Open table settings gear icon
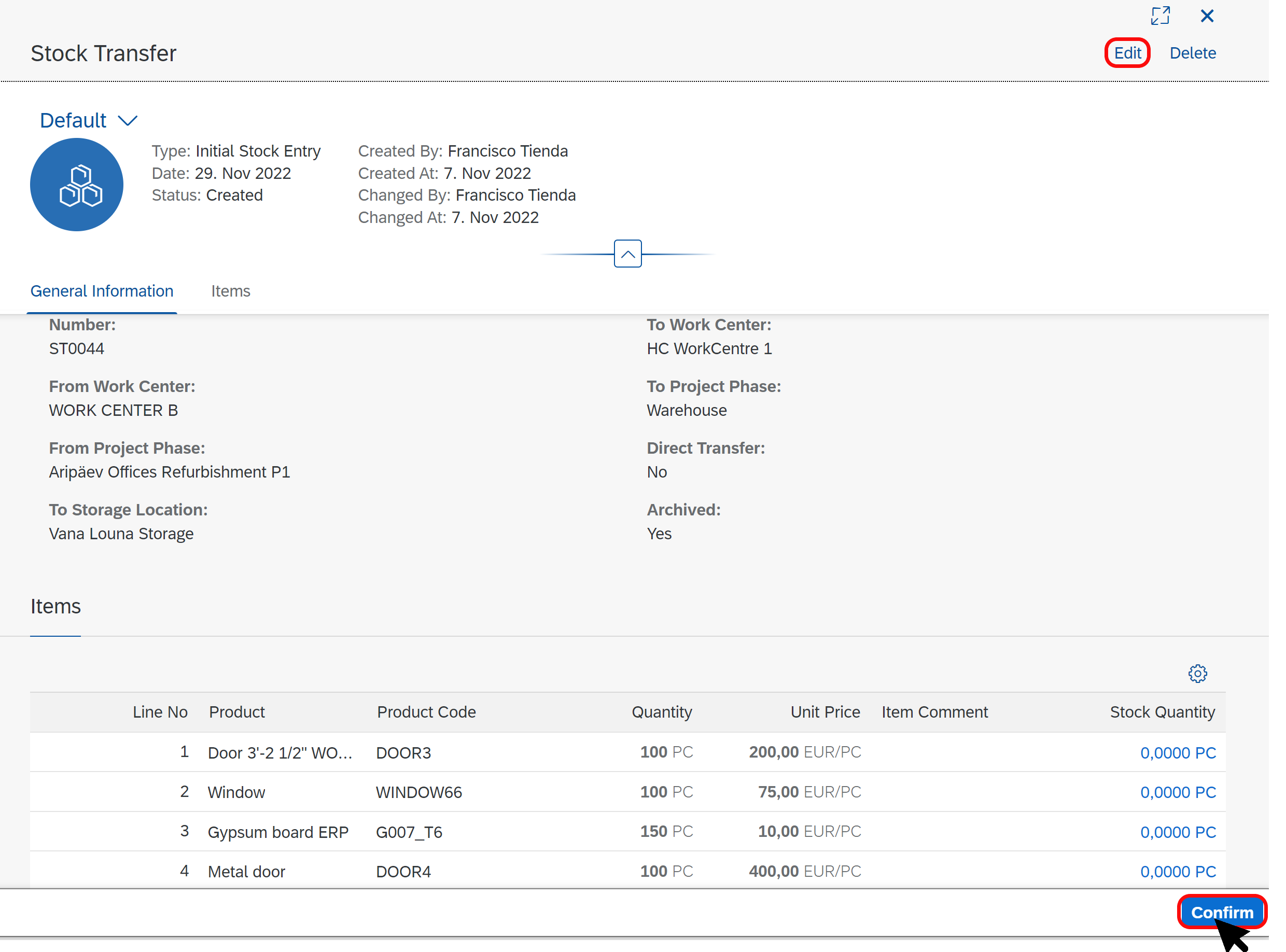1286x952 pixels. coord(1197,674)
